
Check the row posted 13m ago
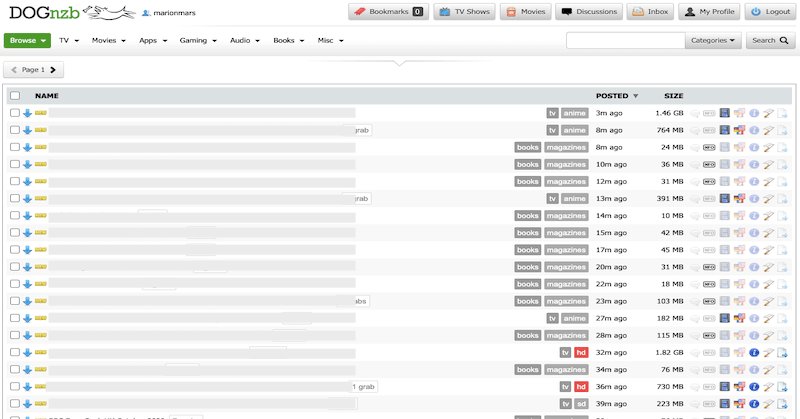(15, 198)
